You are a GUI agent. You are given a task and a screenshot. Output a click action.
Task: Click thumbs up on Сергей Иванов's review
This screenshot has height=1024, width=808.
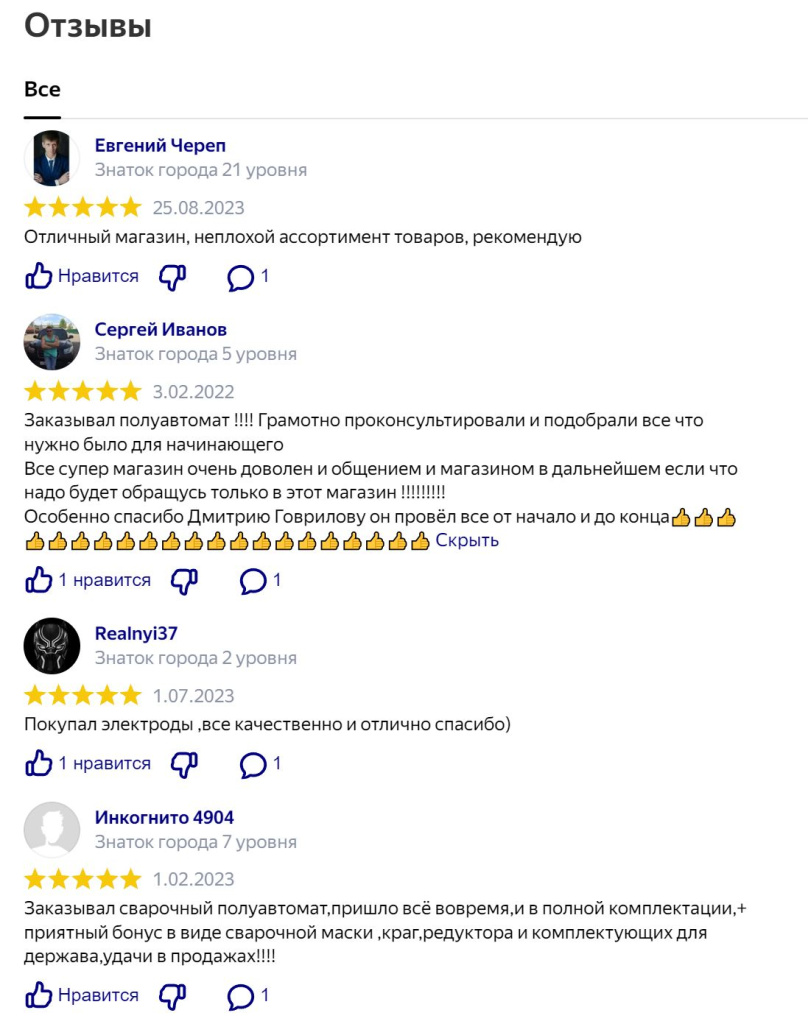point(88,581)
